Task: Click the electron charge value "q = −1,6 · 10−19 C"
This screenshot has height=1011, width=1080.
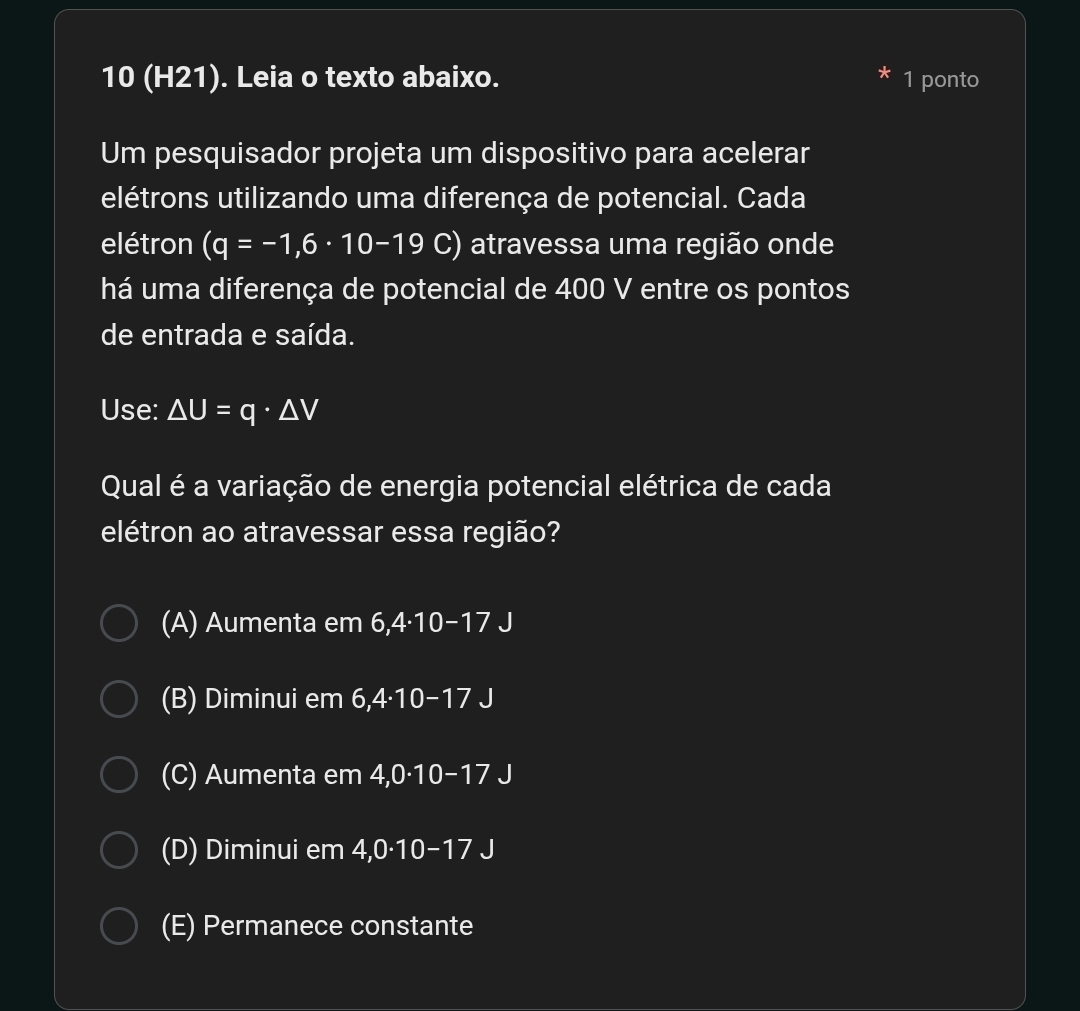Action: [332, 244]
